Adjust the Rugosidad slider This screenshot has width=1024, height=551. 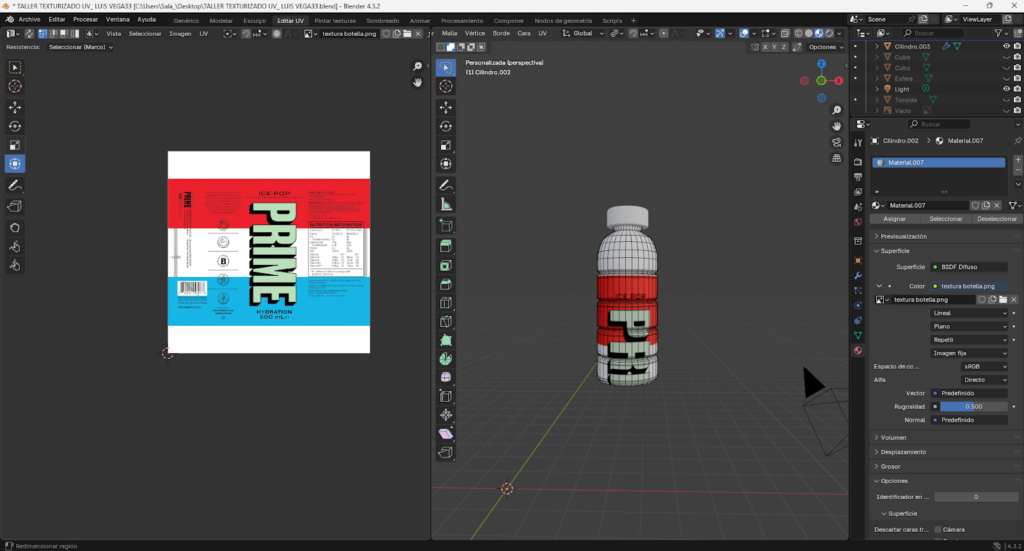973,407
